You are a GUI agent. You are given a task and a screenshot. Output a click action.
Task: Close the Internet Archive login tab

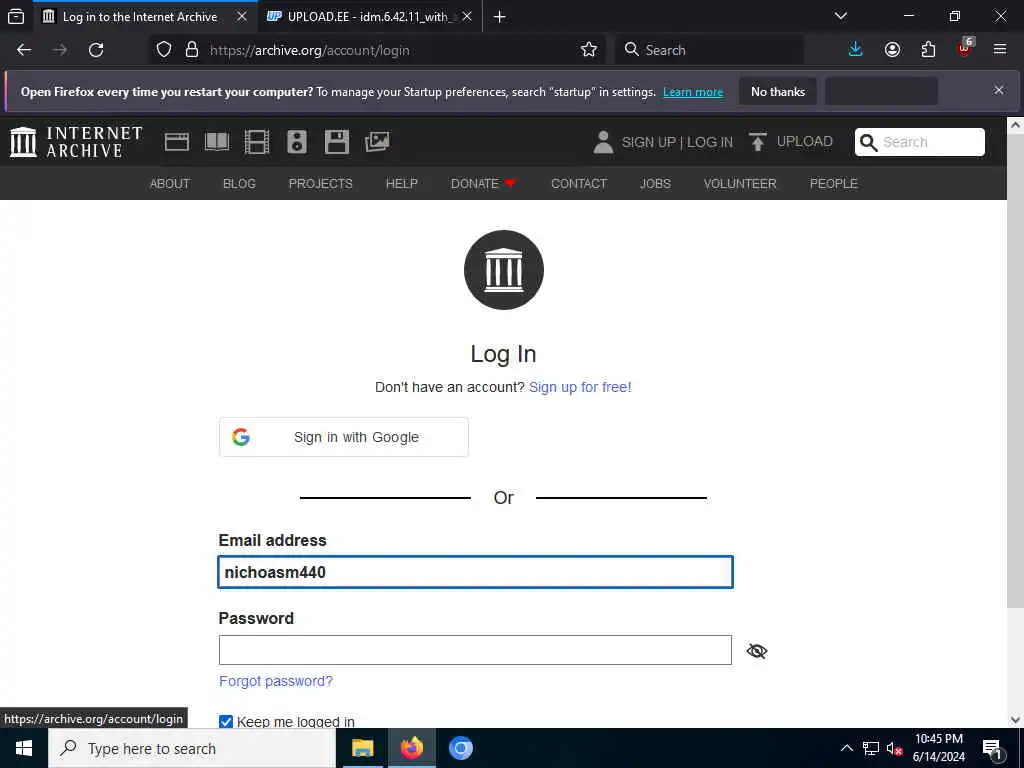point(242,16)
